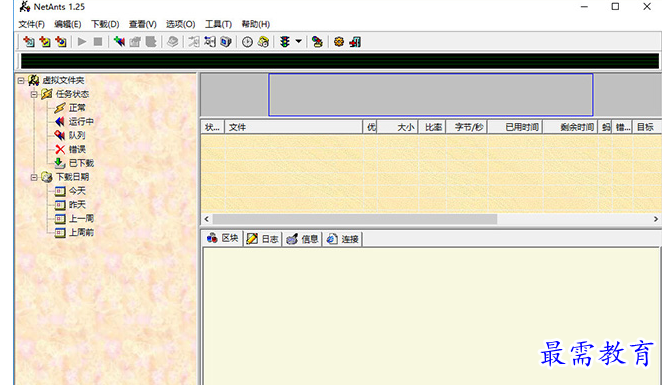This screenshot has height=385, width=662.
Task: Click the third add-job icon with blue globe
Action: click(61, 42)
